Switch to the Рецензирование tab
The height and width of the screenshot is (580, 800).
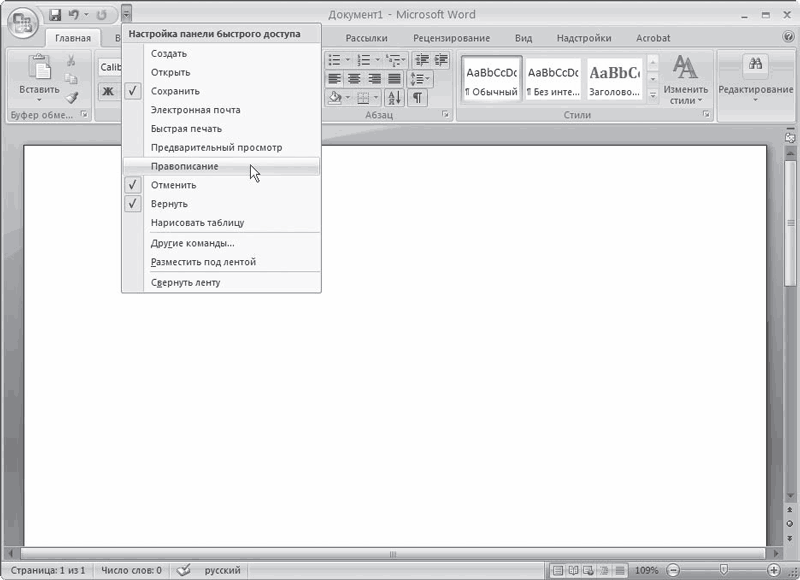tap(452, 38)
